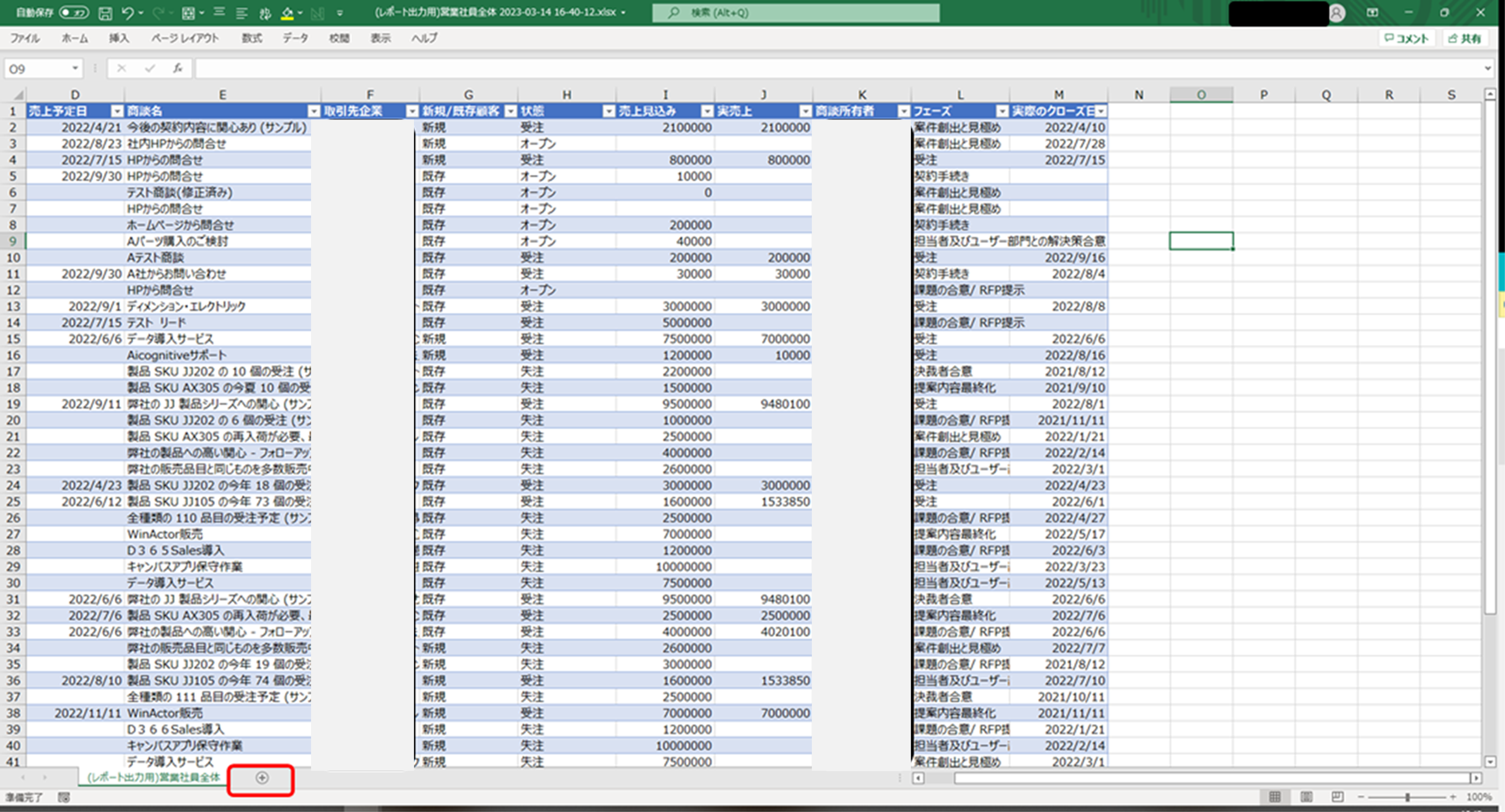Switch to the 校閲 ribbon tab

tap(339, 39)
